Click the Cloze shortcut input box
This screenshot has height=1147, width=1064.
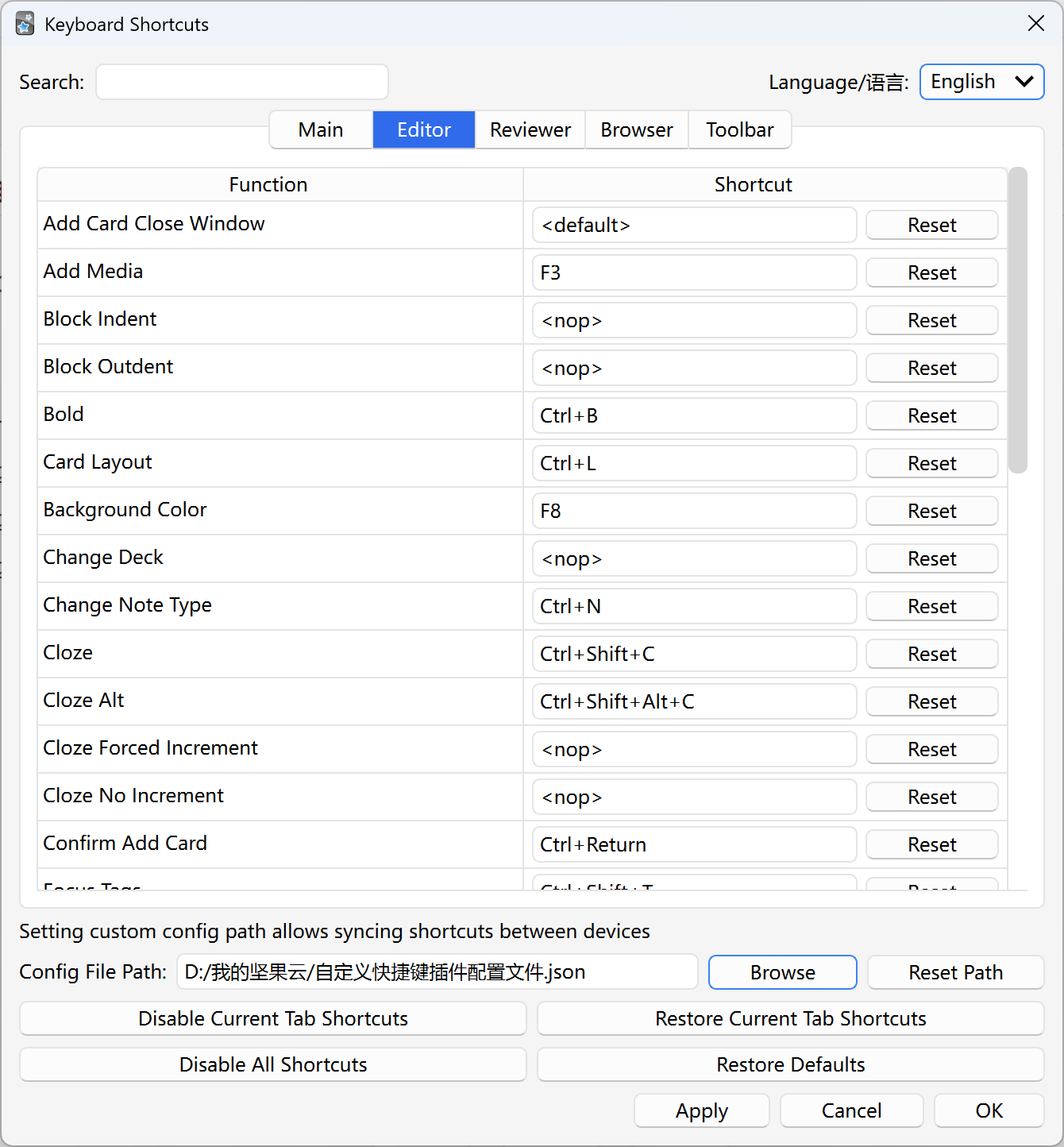tap(693, 654)
